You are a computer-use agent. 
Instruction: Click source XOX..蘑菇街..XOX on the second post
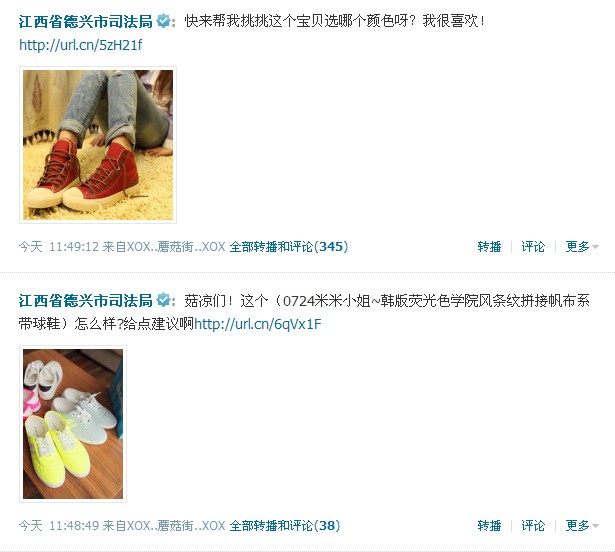pos(176,526)
